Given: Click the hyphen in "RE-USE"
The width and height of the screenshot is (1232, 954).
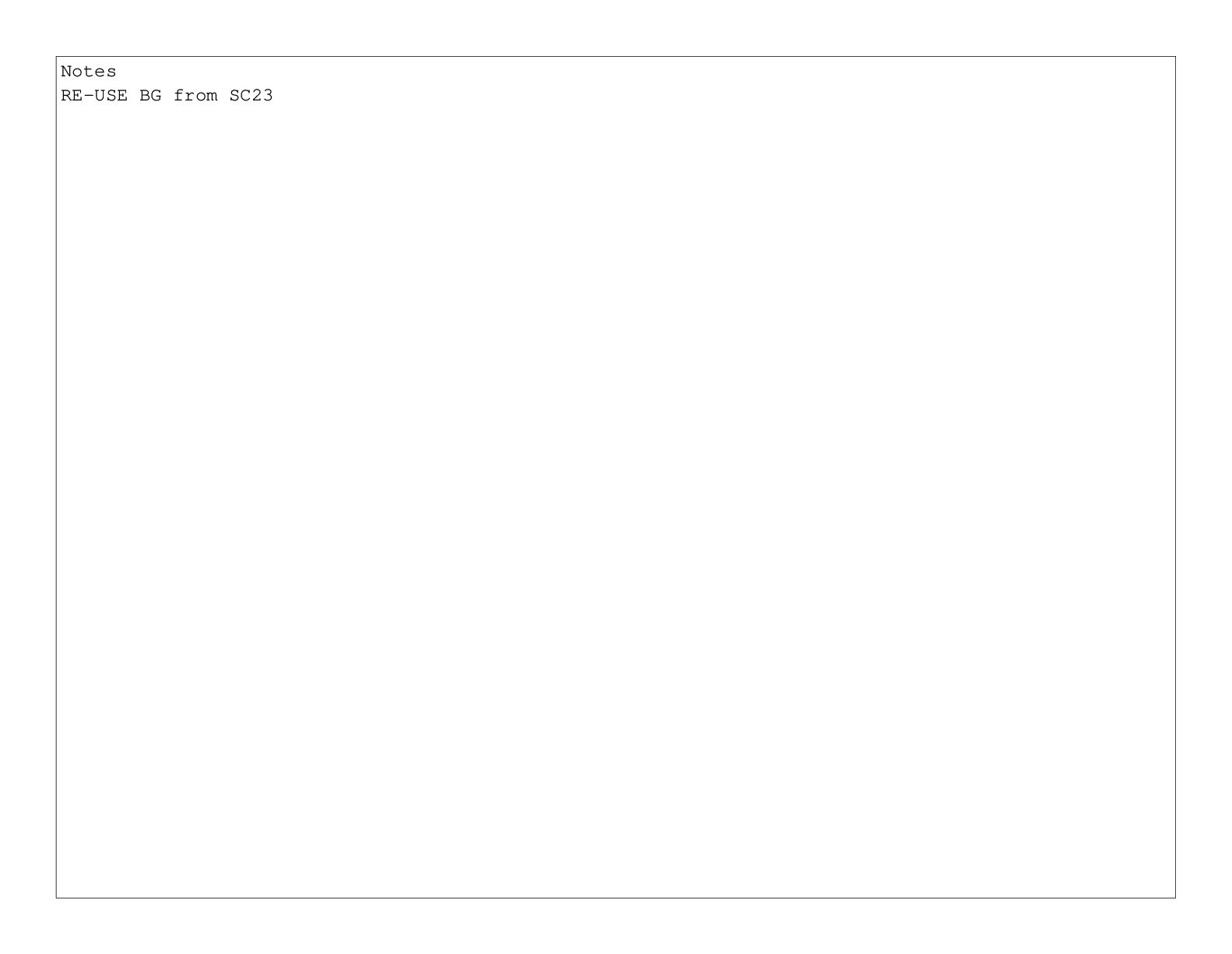Looking at the screenshot, I should point(89,97).
